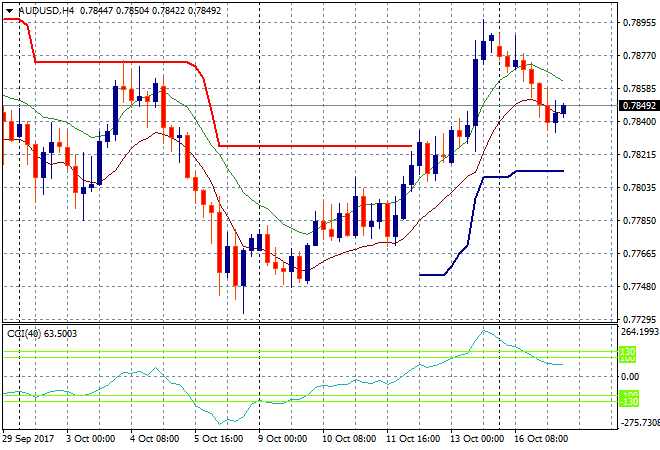Click the green -130 CCI level label

pos(629,402)
